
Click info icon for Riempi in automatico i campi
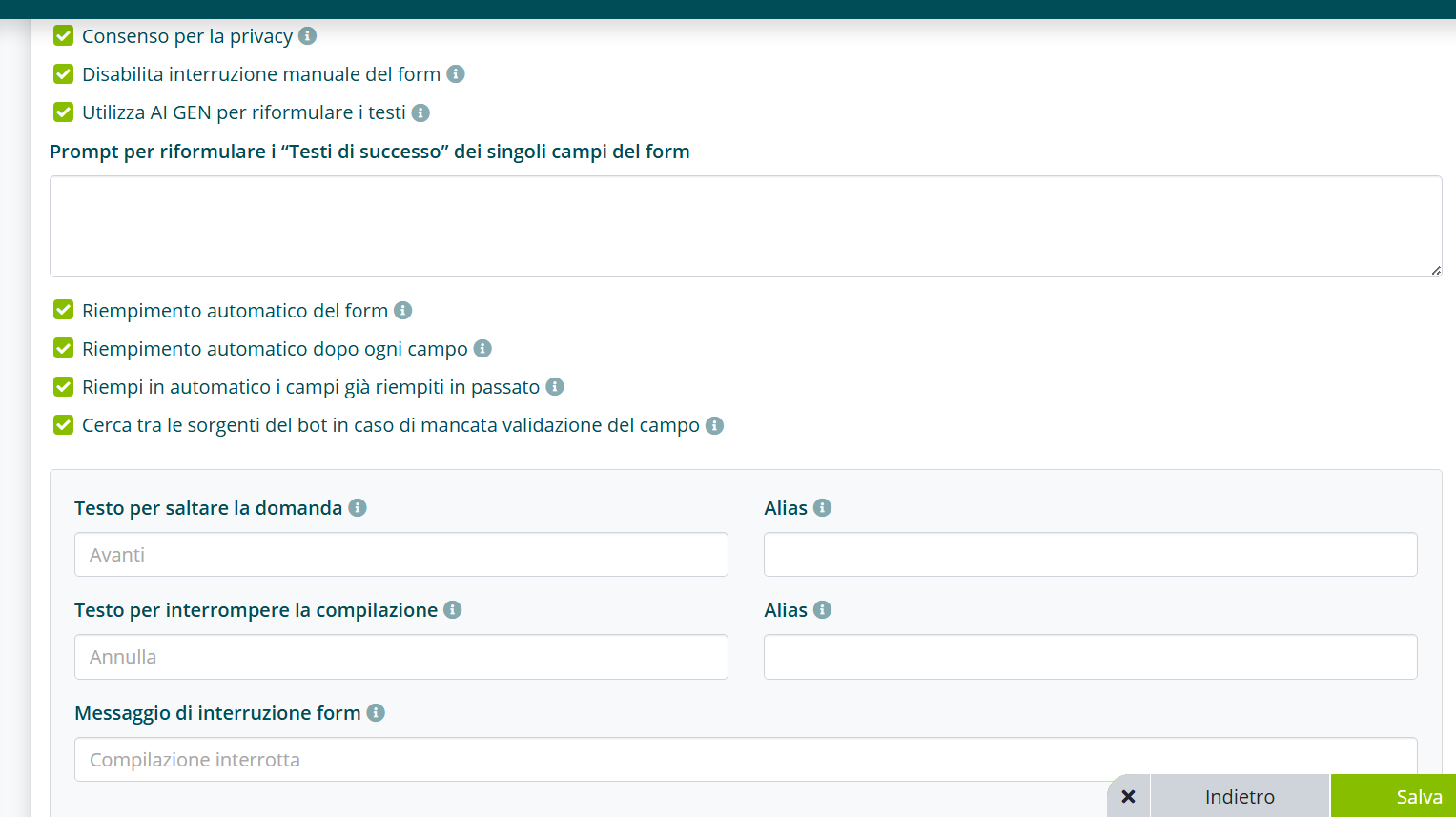[x=555, y=386]
